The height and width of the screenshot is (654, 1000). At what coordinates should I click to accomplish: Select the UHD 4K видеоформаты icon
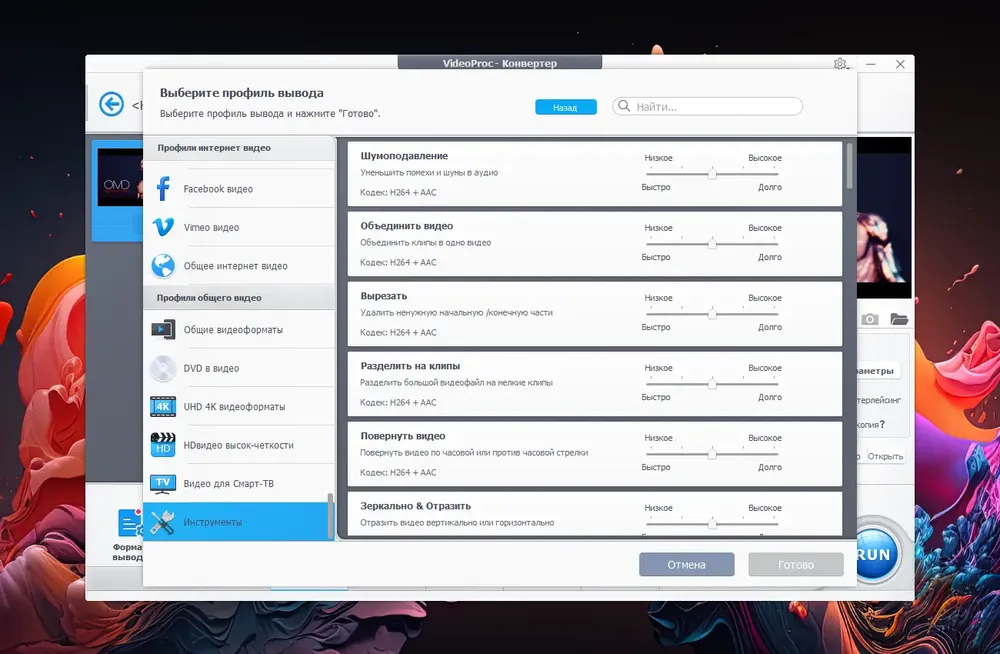163,406
